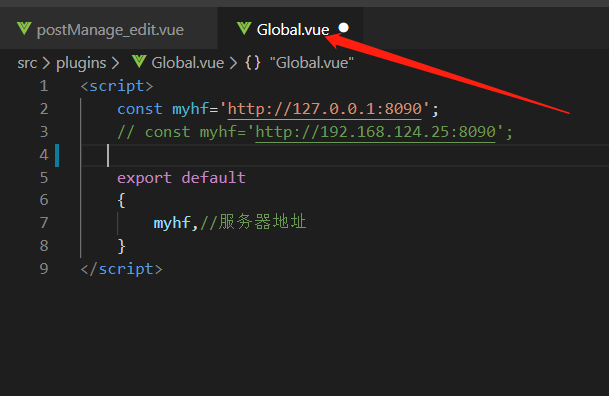Click the export keyword
The image size is (609, 396).
coord(144,178)
